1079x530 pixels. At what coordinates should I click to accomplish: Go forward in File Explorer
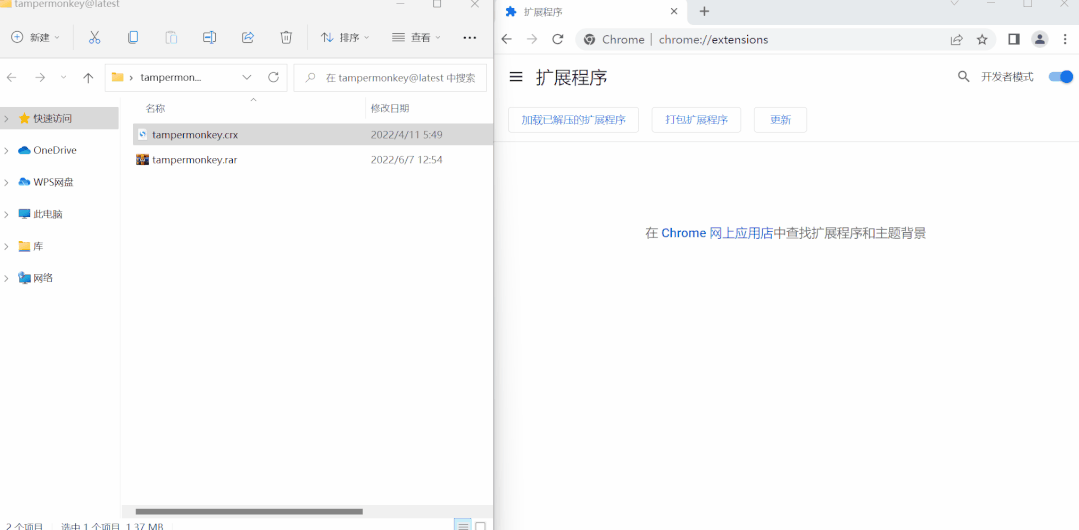tap(41, 78)
